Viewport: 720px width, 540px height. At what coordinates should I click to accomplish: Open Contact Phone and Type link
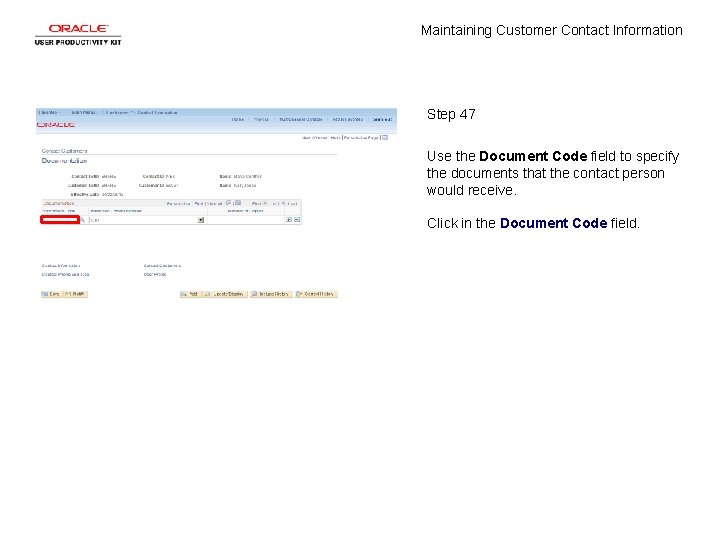pos(66,275)
